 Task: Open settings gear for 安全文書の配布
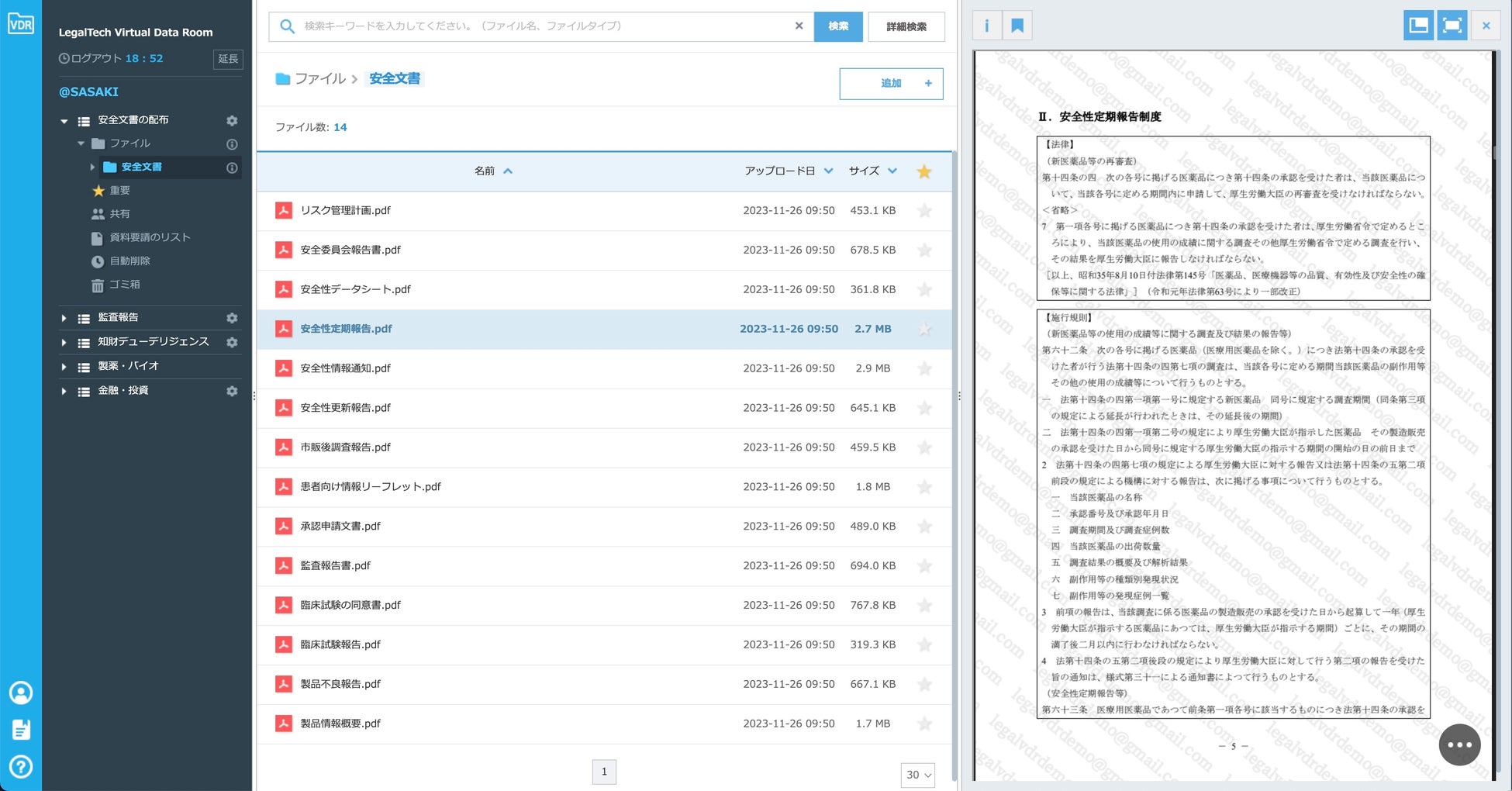(x=232, y=120)
